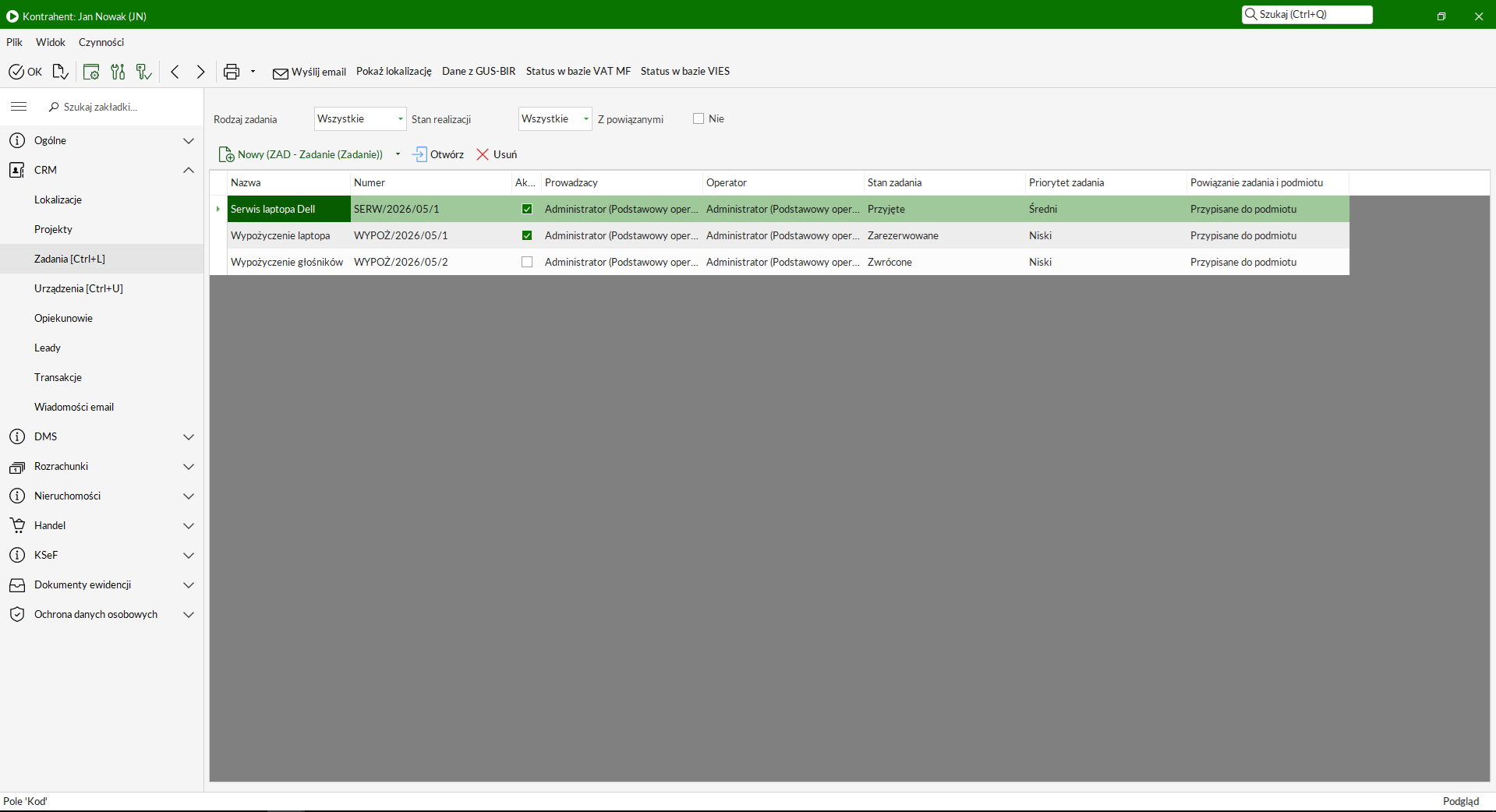
Task: Click the printer icon
Action: [x=232, y=72]
